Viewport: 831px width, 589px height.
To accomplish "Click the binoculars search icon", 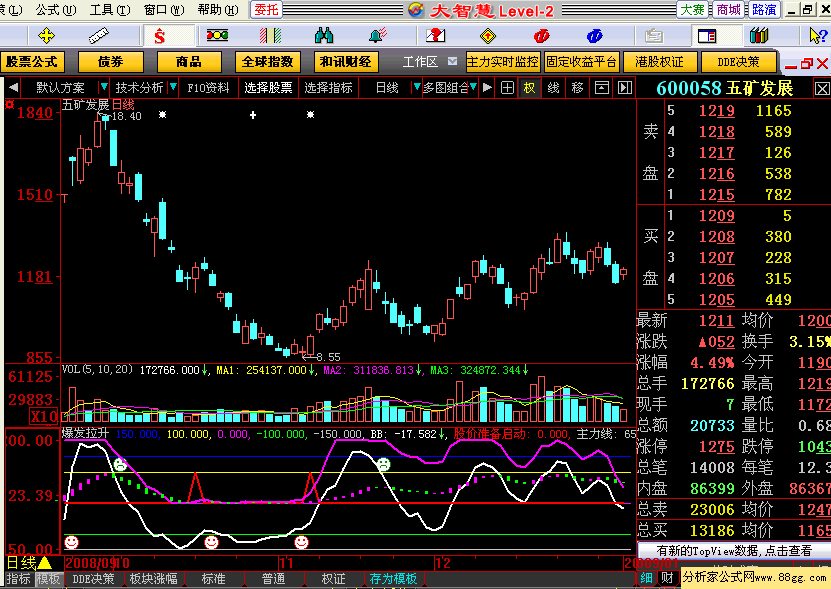I will click(x=324, y=36).
